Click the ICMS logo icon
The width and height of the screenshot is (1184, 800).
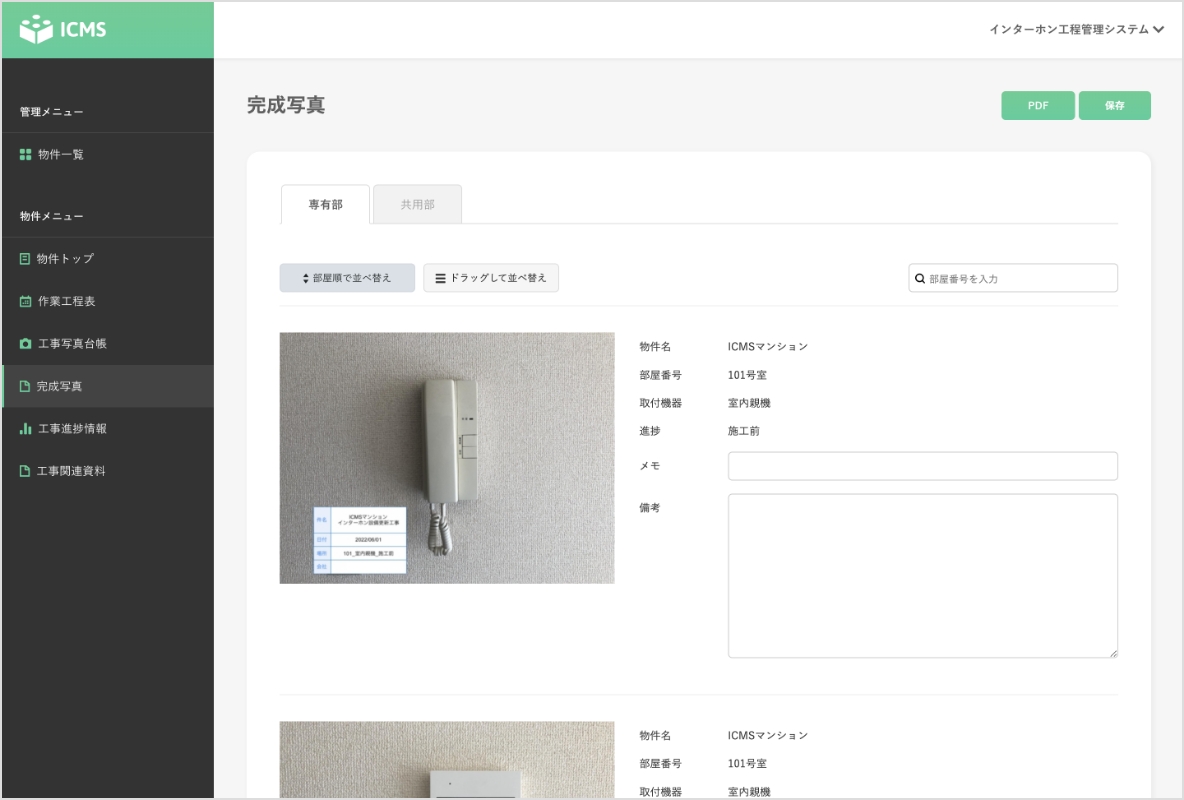coord(36,30)
